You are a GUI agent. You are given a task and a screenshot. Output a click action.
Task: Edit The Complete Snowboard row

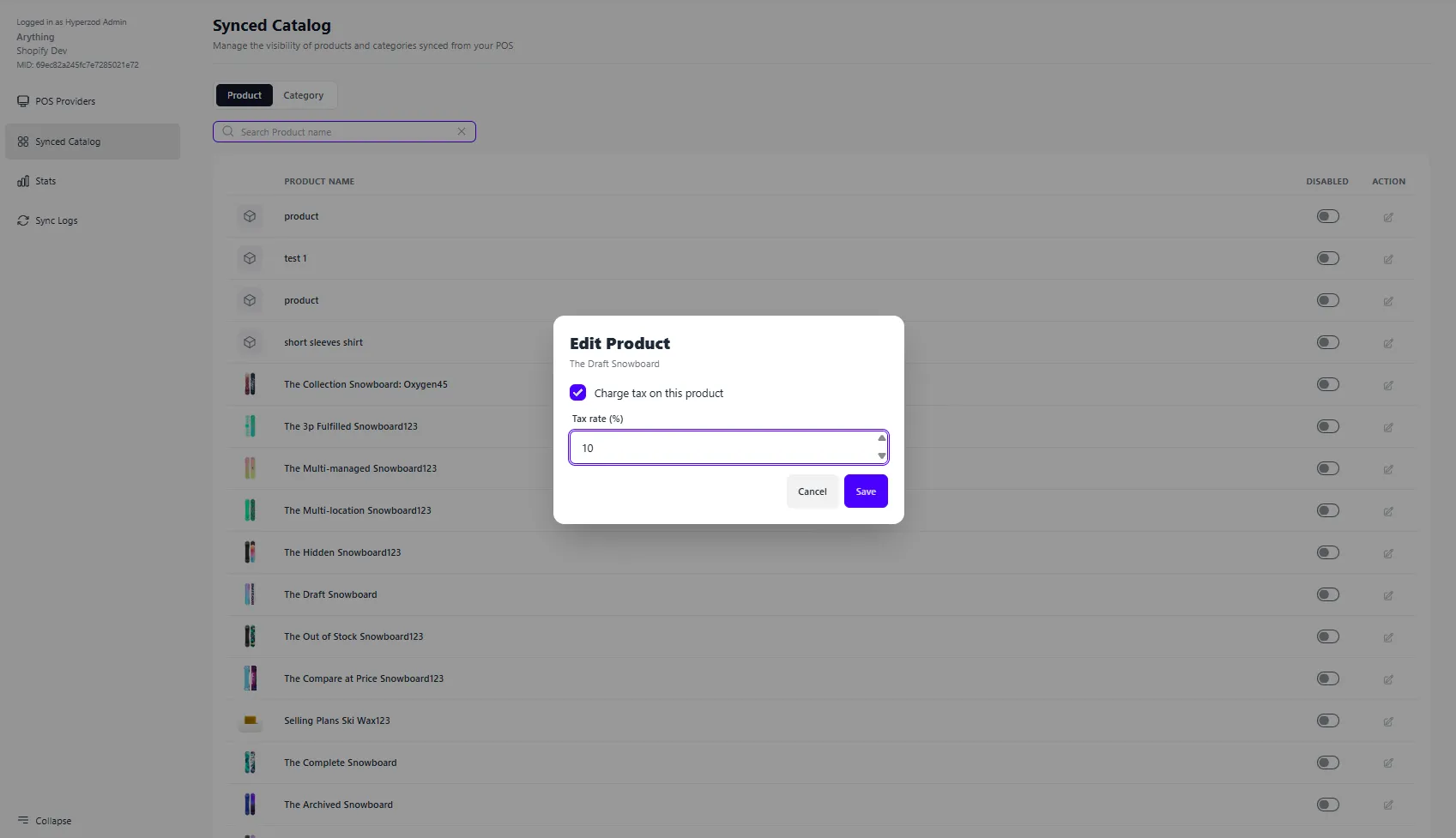point(1388,763)
